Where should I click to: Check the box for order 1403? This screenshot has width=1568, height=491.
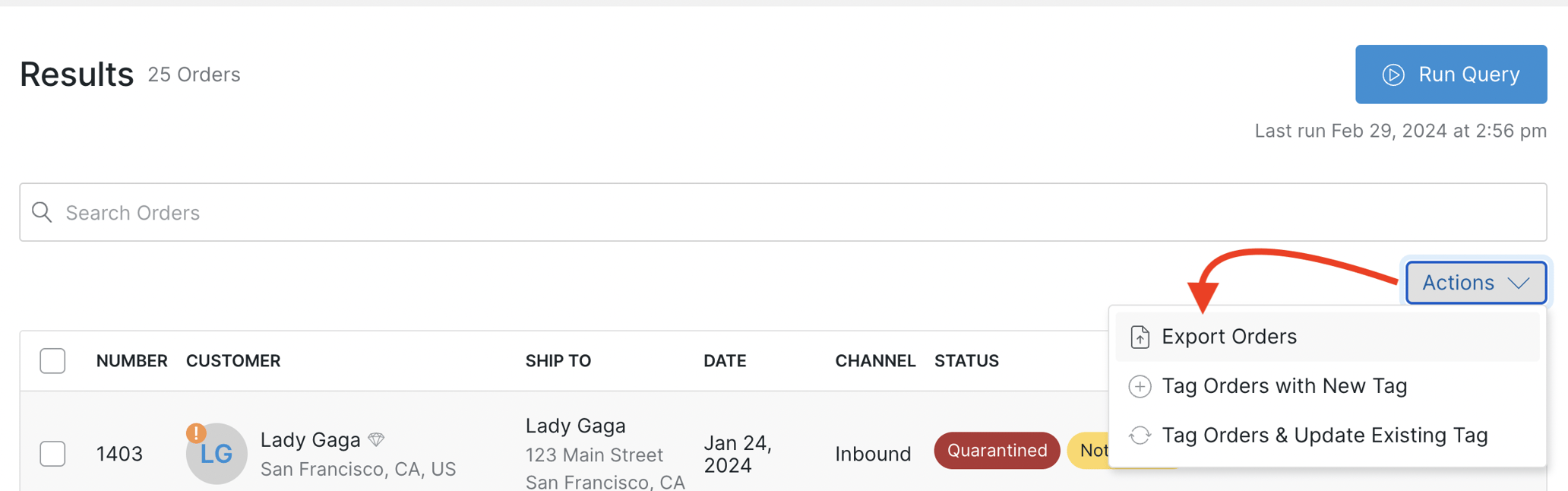[x=52, y=454]
